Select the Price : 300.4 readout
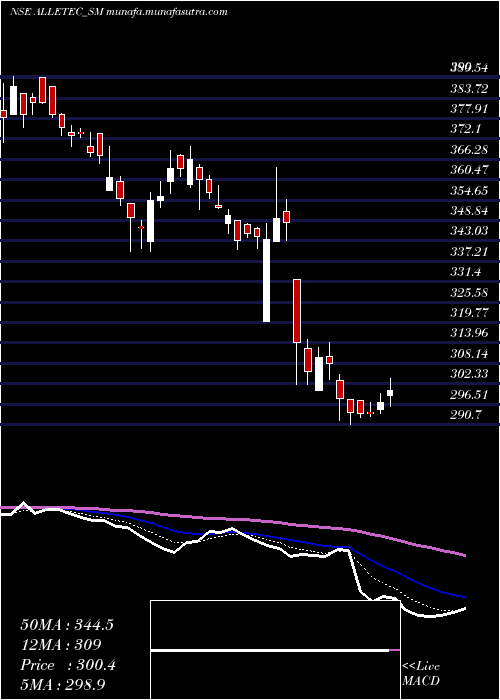This screenshot has width=500, height=700. (68, 665)
